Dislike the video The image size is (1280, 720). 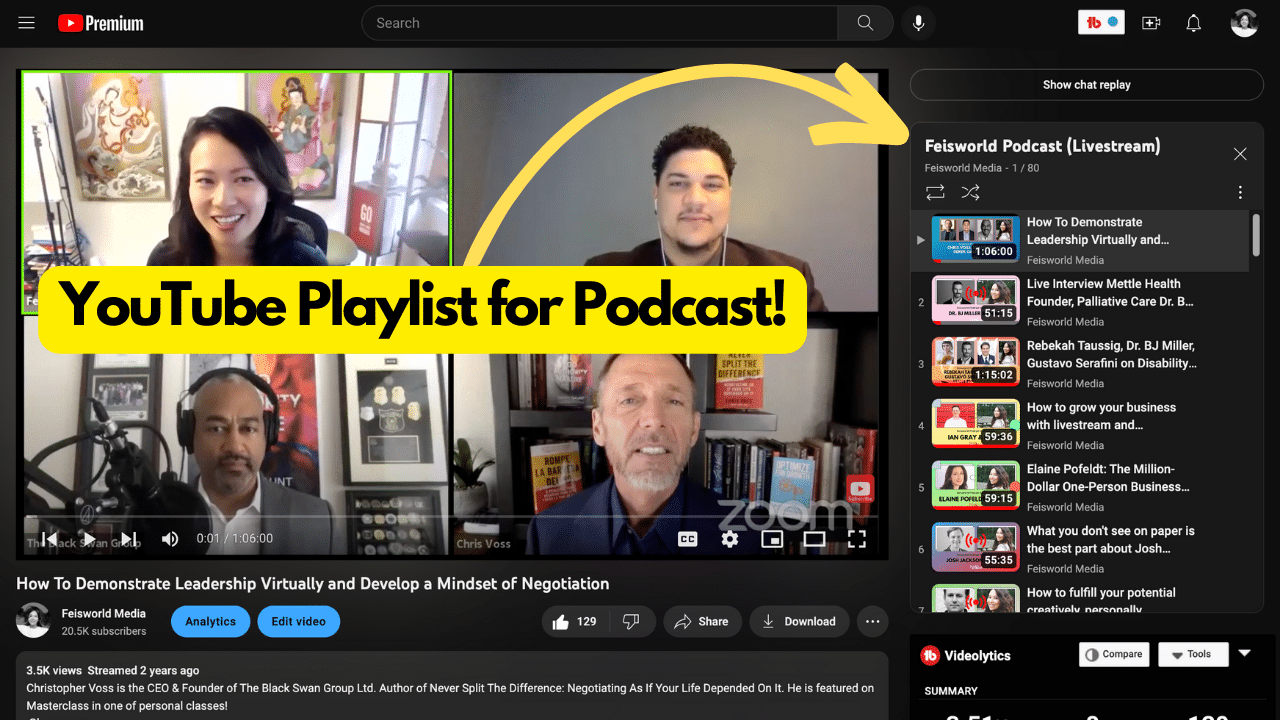click(631, 621)
